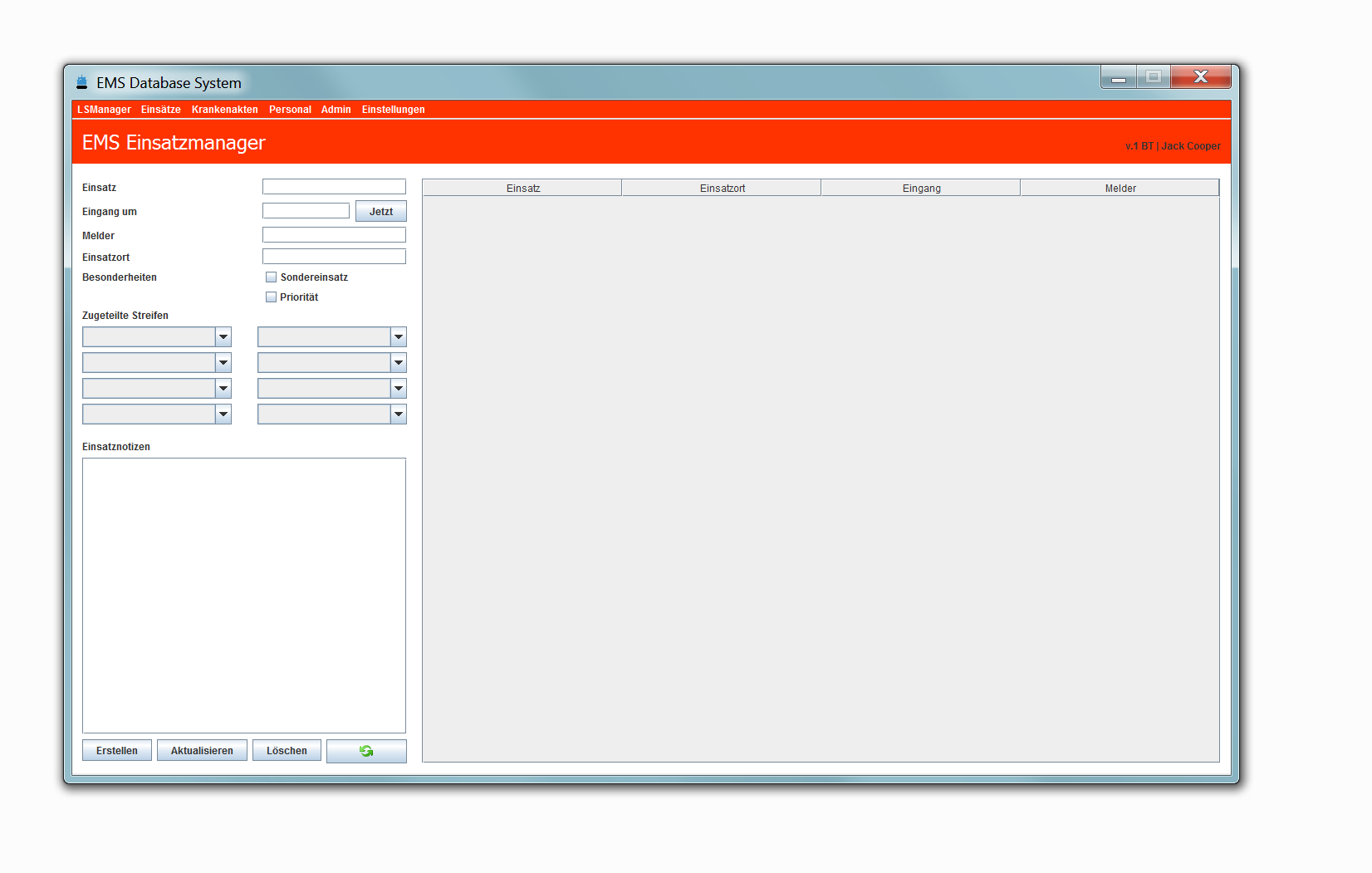Viewport: 1372px width, 873px height.
Task: Sort by the Einsatzort column header
Action: point(722,189)
